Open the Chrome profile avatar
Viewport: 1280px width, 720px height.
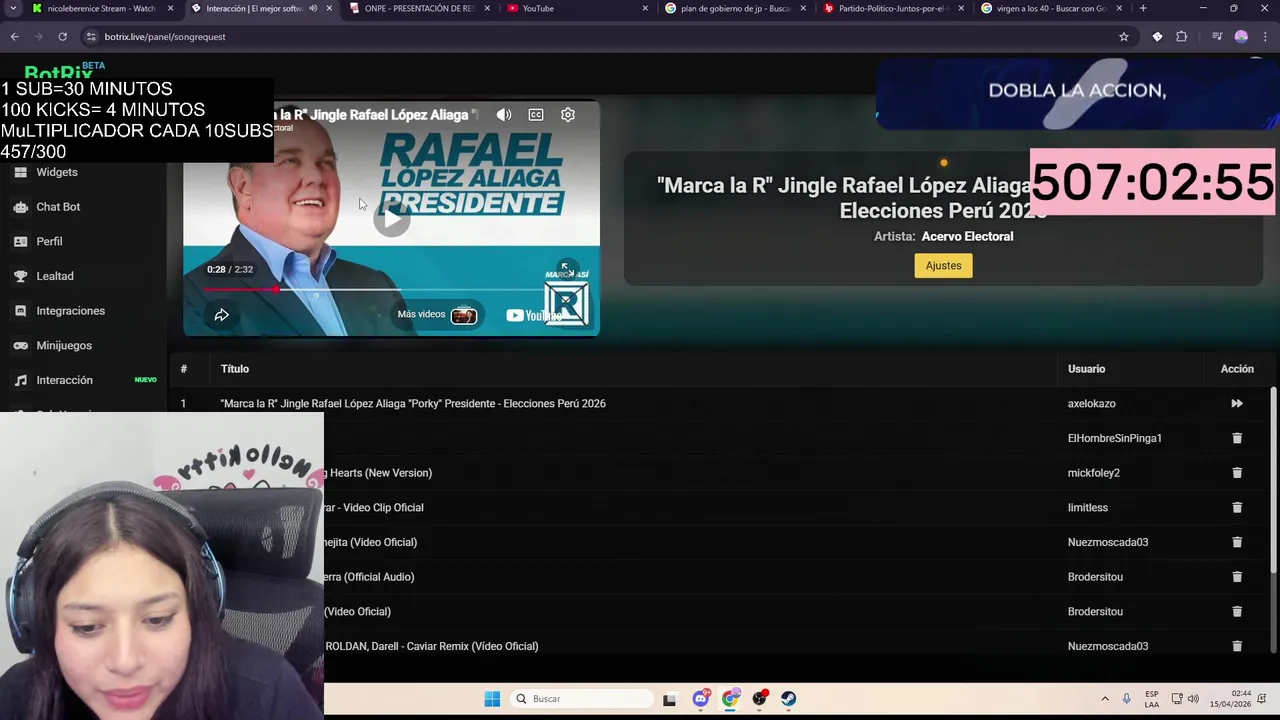pyautogui.click(x=1241, y=36)
